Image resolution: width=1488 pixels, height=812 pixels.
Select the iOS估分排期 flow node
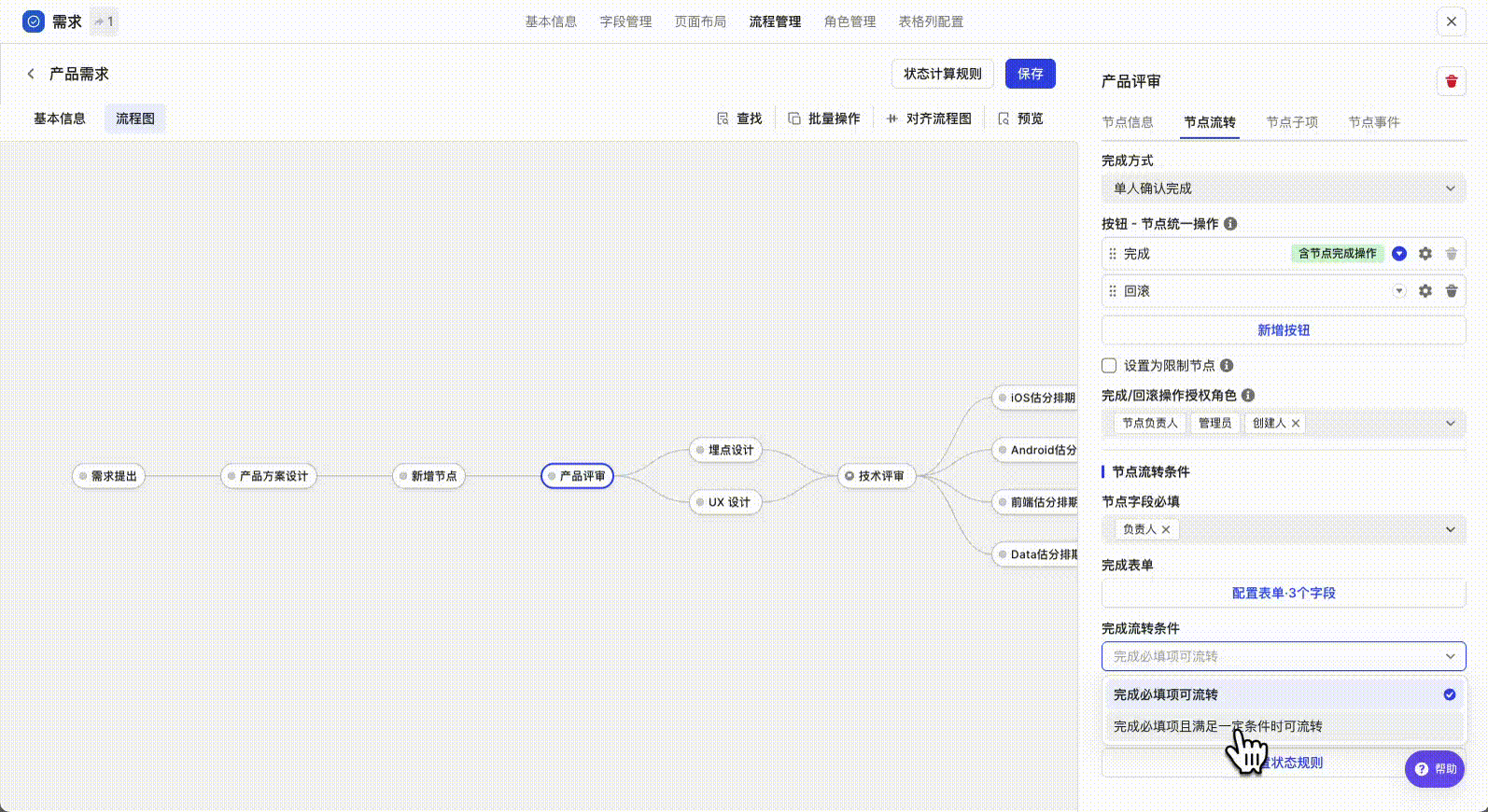pyautogui.click(x=1035, y=398)
